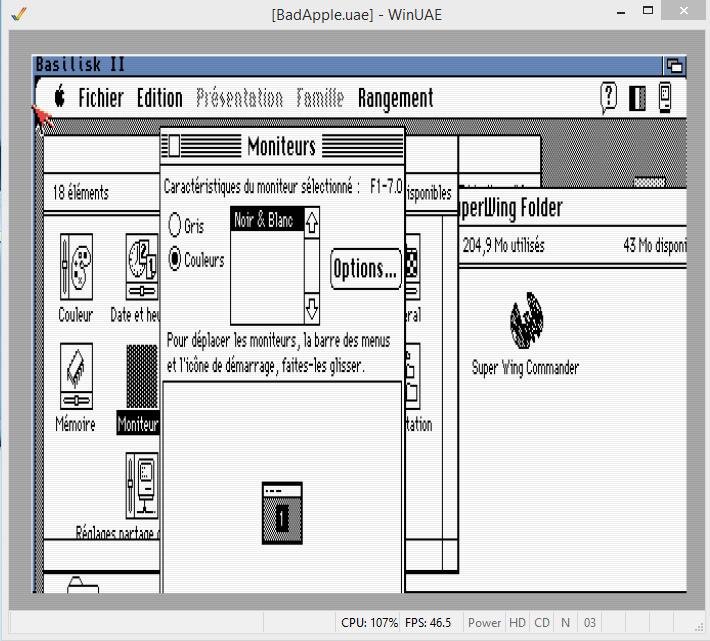Screen dimensions: 710x641
Task: Click FPS: 46.5 in the status bar
Action: [x=428, y=623]
